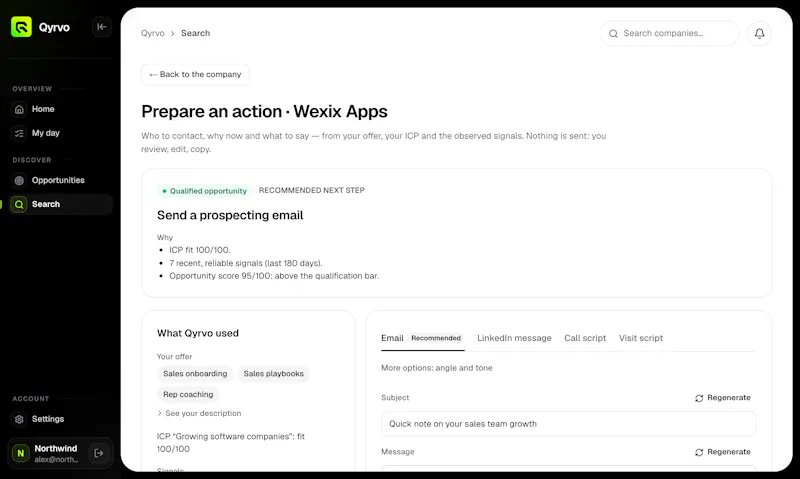
Task: Open the Call script tab
Action: click(585, 338)
